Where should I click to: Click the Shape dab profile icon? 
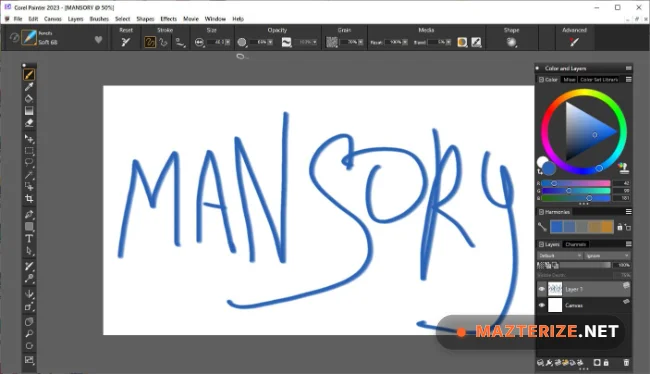tap(512, 42)
